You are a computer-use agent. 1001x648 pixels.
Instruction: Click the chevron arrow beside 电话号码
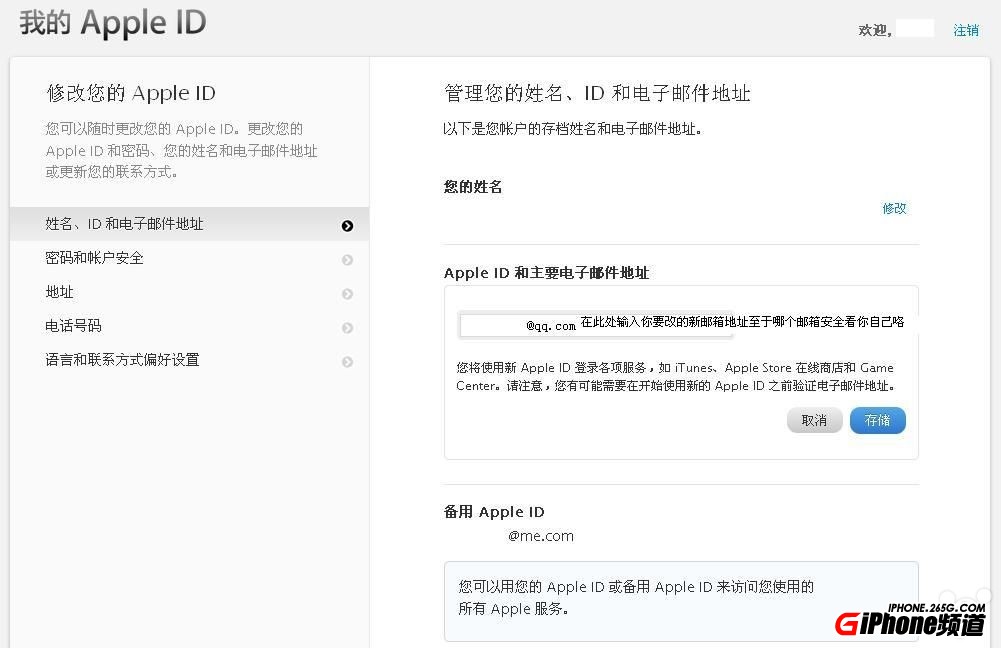[347, 325]
